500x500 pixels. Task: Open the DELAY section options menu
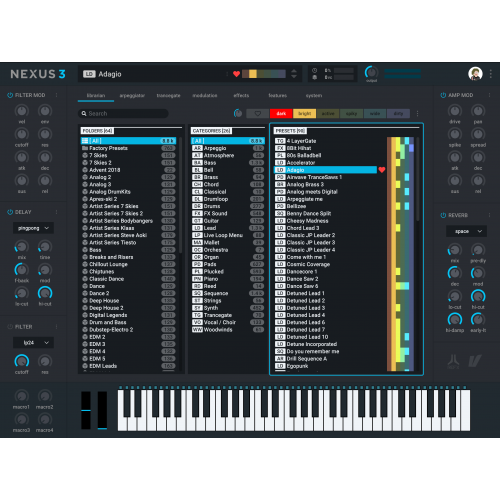[56, 212]
